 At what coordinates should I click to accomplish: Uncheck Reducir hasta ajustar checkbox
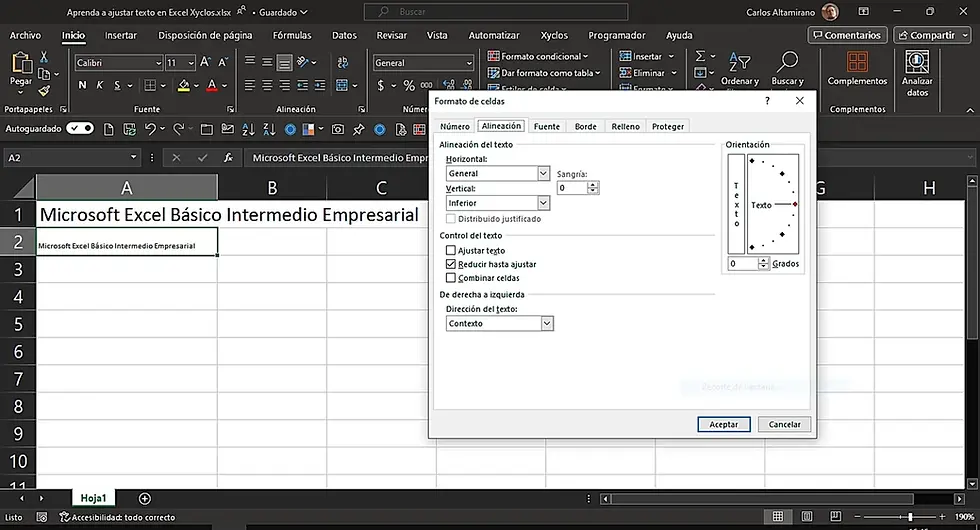click(x=451, y=264)
